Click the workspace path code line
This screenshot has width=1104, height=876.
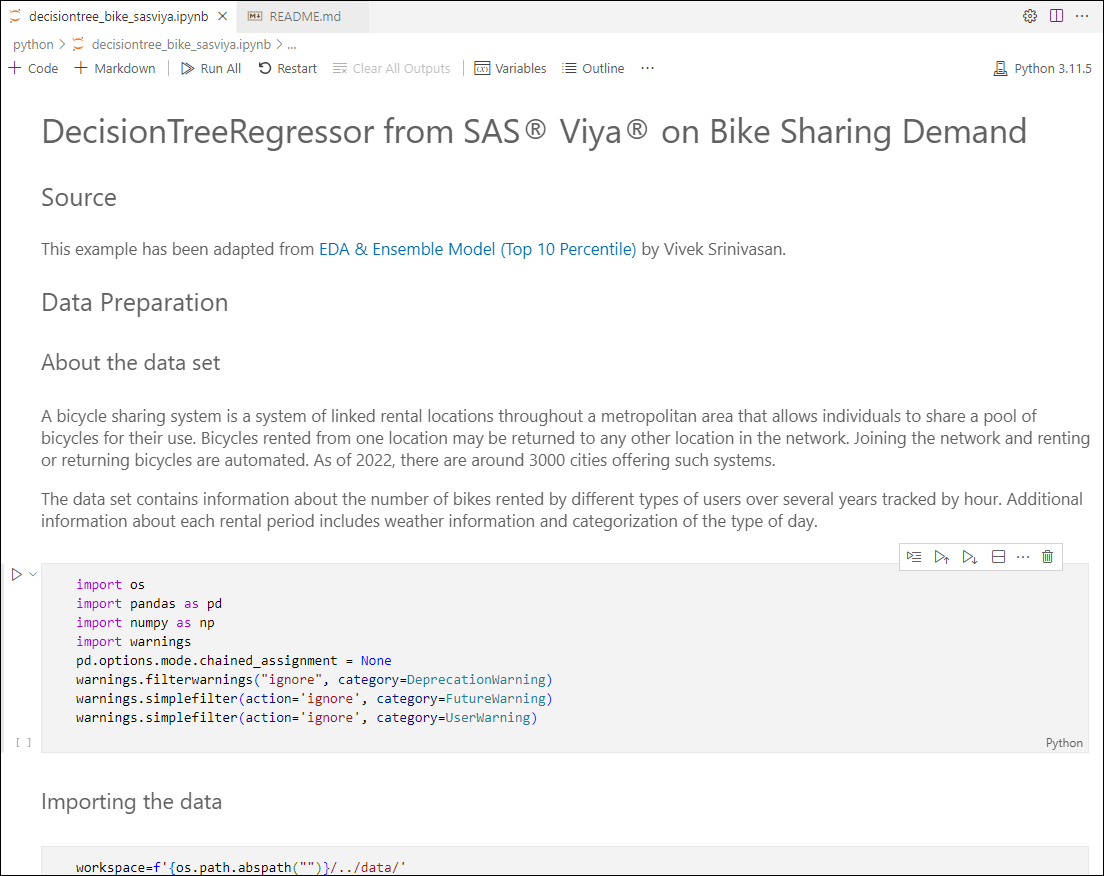tap(241, 867)
